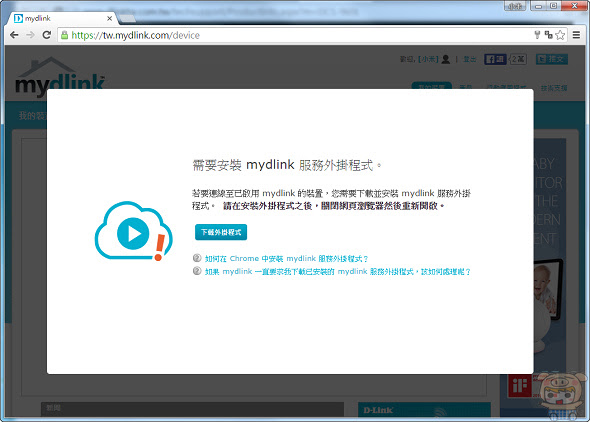590x422 pixels.
Task: Open link about repeated plugin download requests
Action: click(338, 271)
